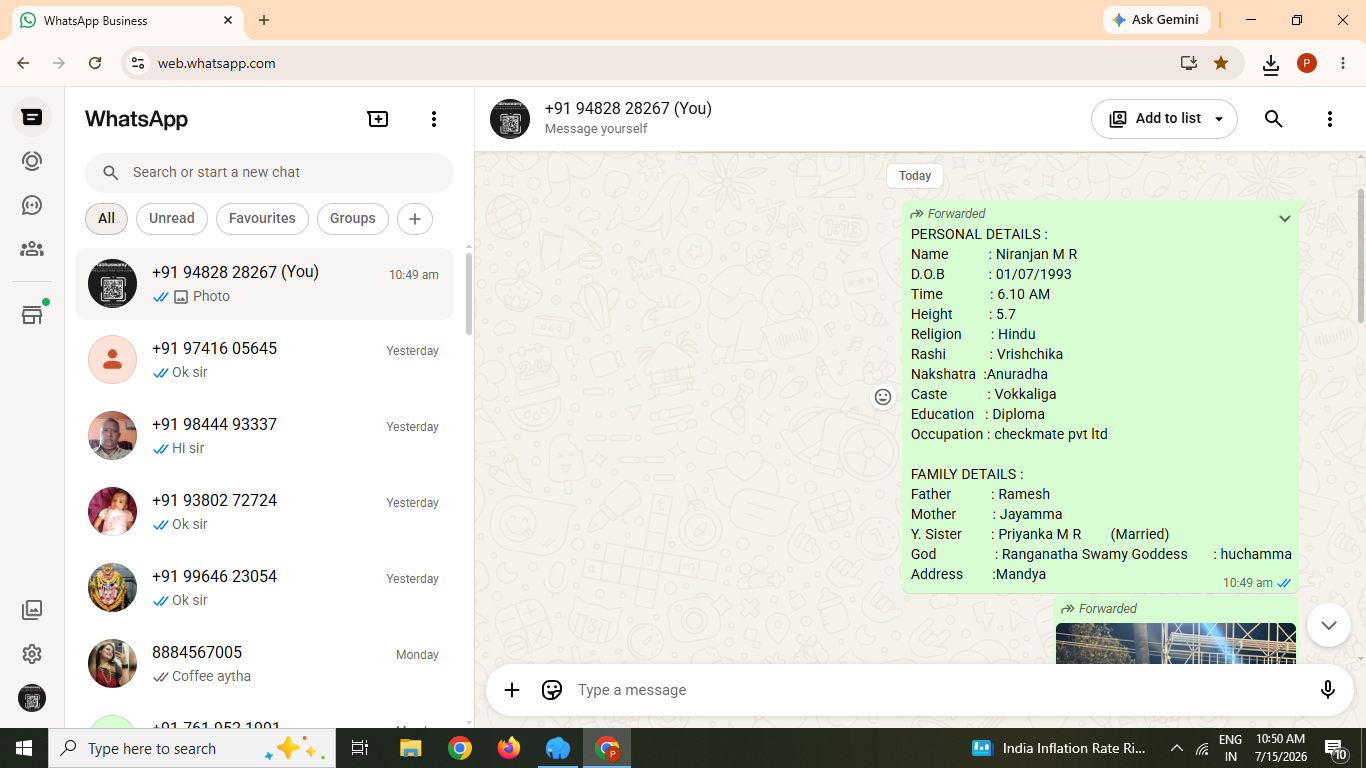1366x768 pixels.
Task: Open new browser tab plus
Action: (264, 20)
